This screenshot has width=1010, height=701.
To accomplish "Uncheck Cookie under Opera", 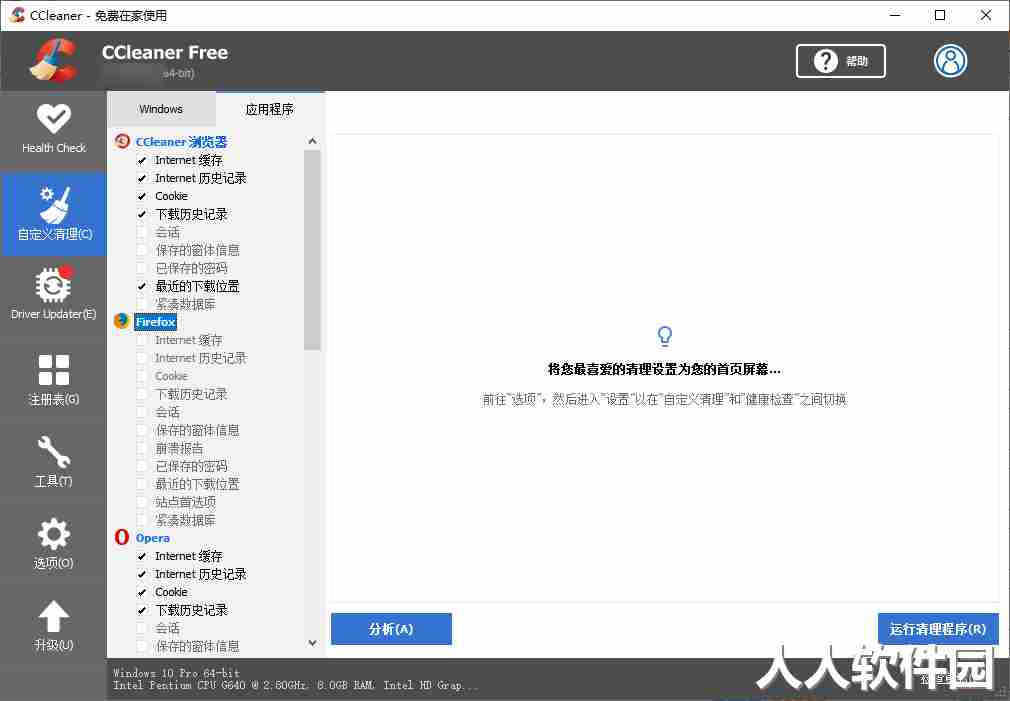I will (x=142, y=592).
